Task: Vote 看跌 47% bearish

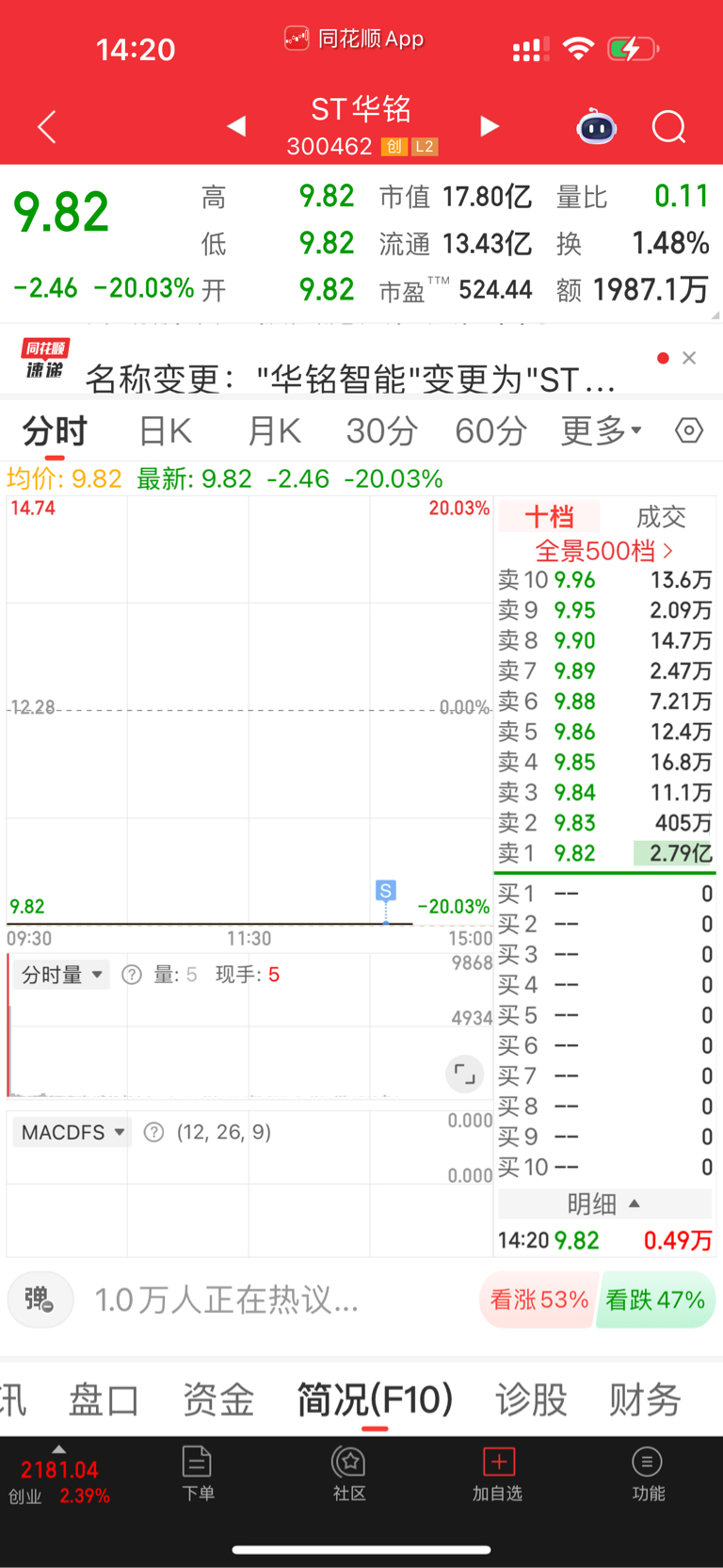Action: point(656,1300)
